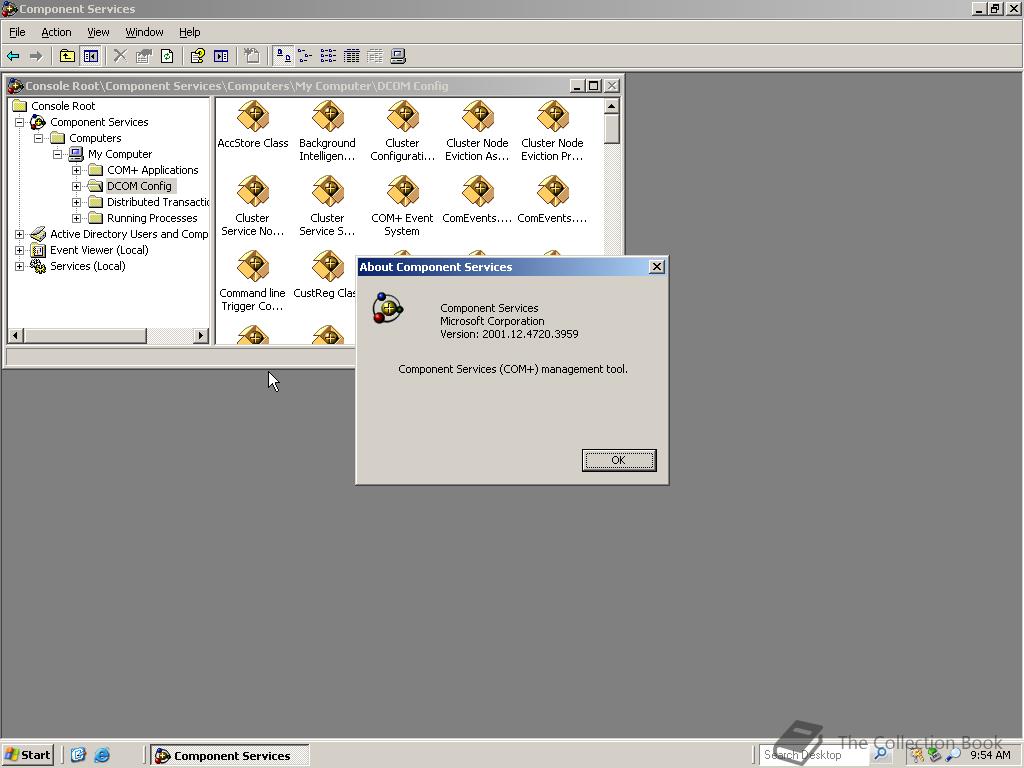Launch Internet Explorer from quick launch
1024x768 pixels.
(x=102, y=755)
